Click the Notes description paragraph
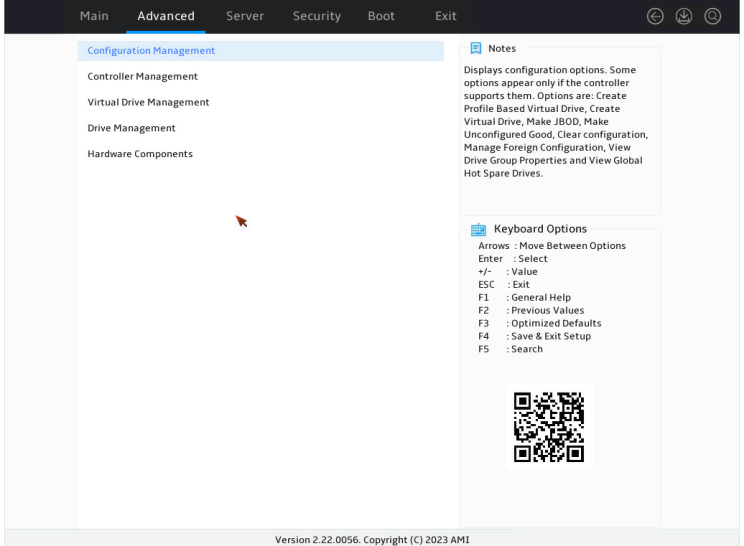 point(556,121)
